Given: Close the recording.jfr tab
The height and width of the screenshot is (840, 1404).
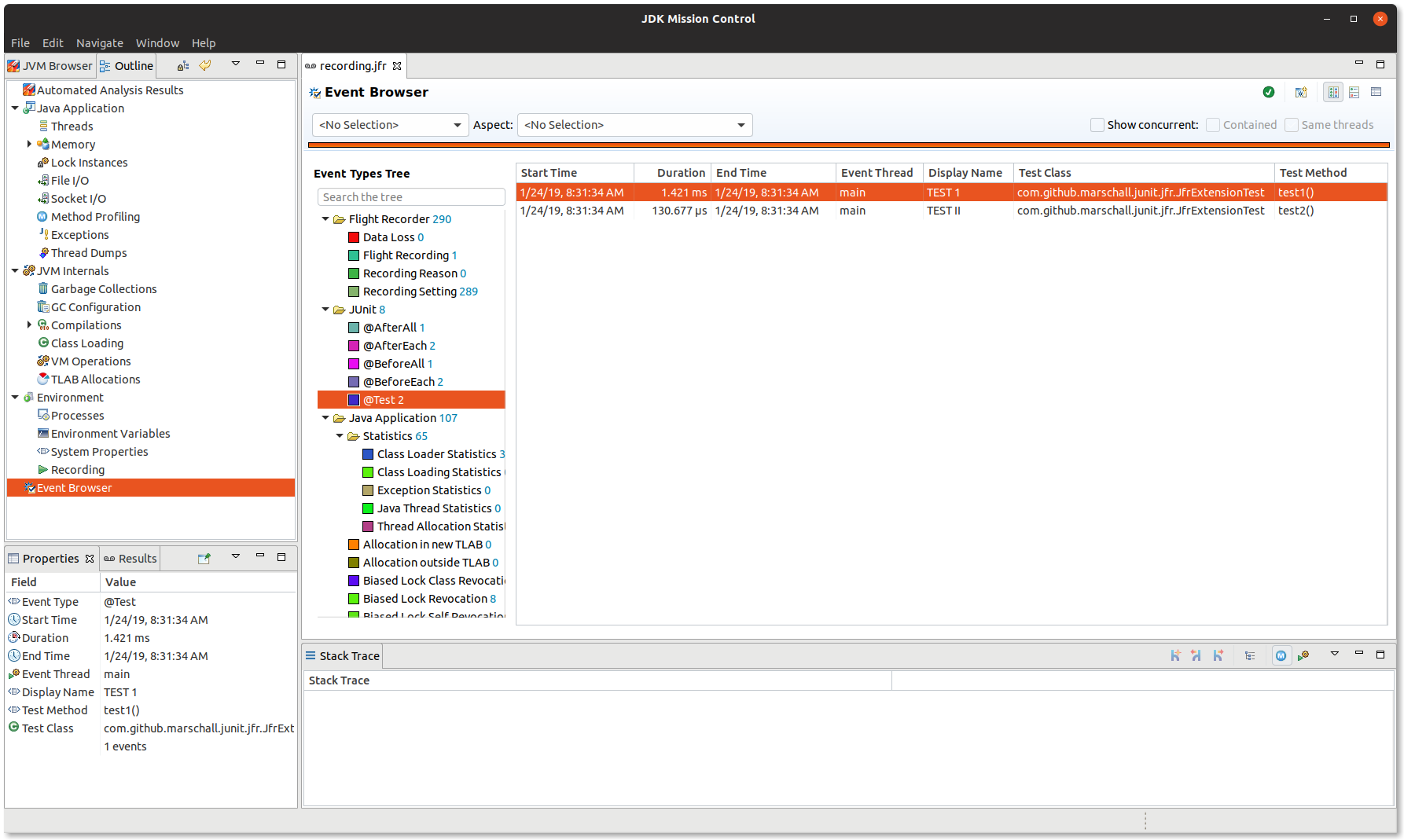Looking at the screenshot, I should (397, 66).
